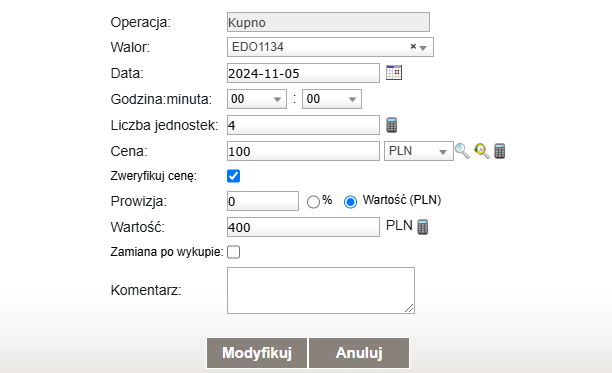Open the calculator icon beside Wartość PLN
Screen dimensions: 612x373
pyautogui.click(x=422, y=227)
